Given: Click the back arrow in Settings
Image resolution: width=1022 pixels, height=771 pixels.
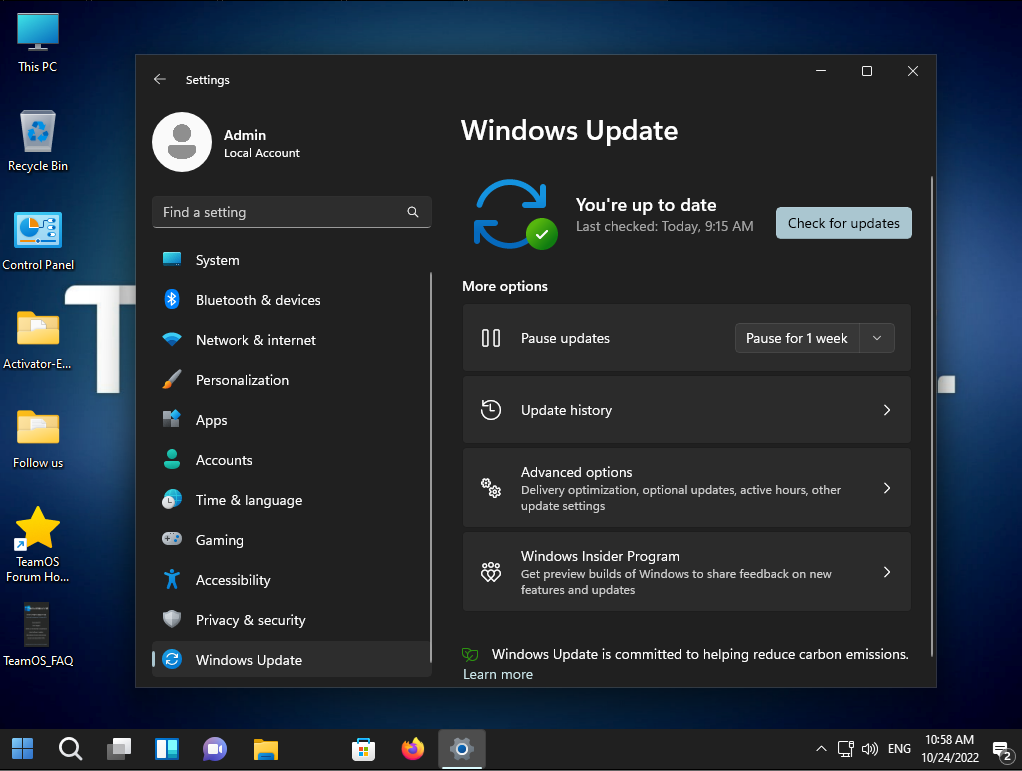Looking at the screenshot, I should [159, 80].
